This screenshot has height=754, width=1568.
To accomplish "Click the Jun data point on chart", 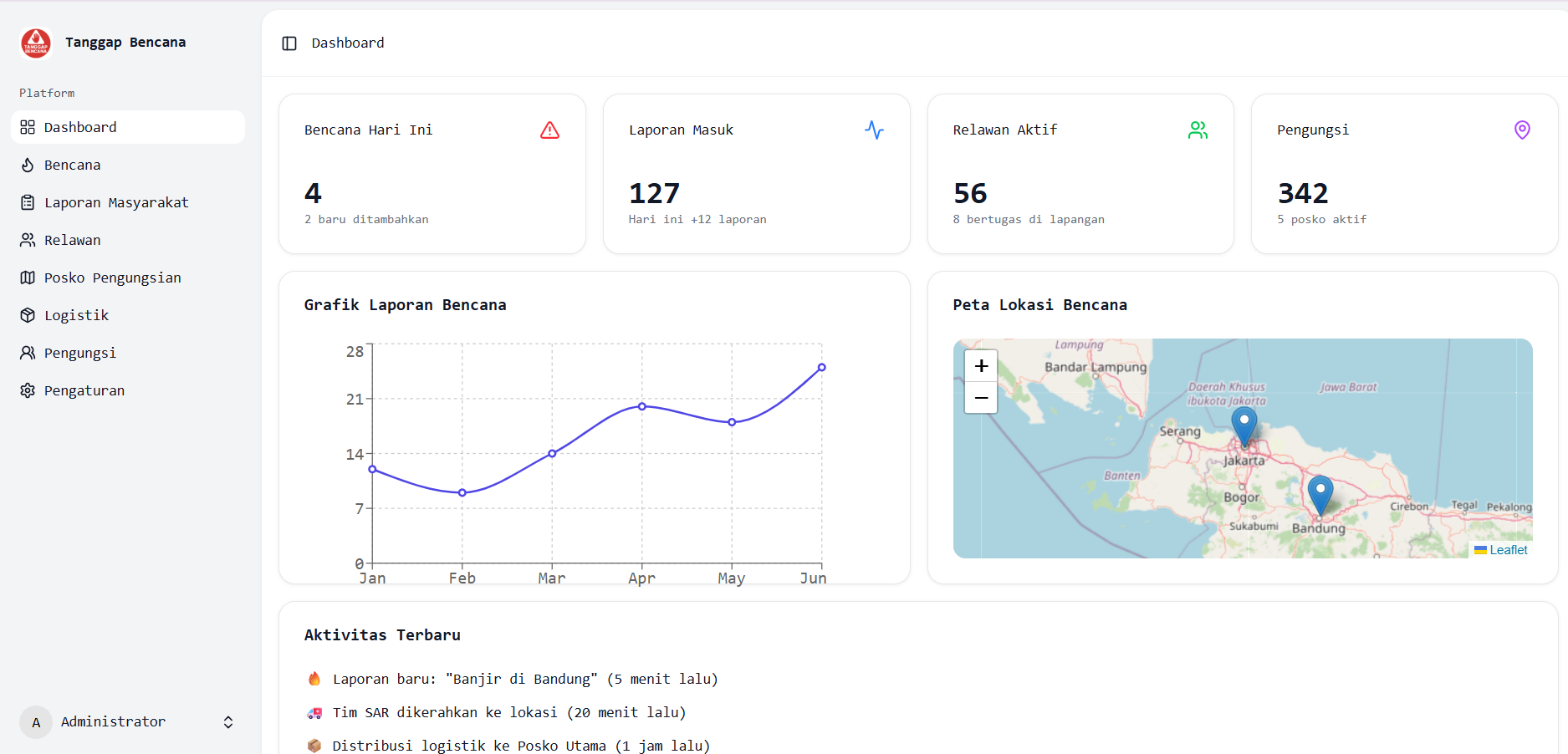I will point(822,368).
